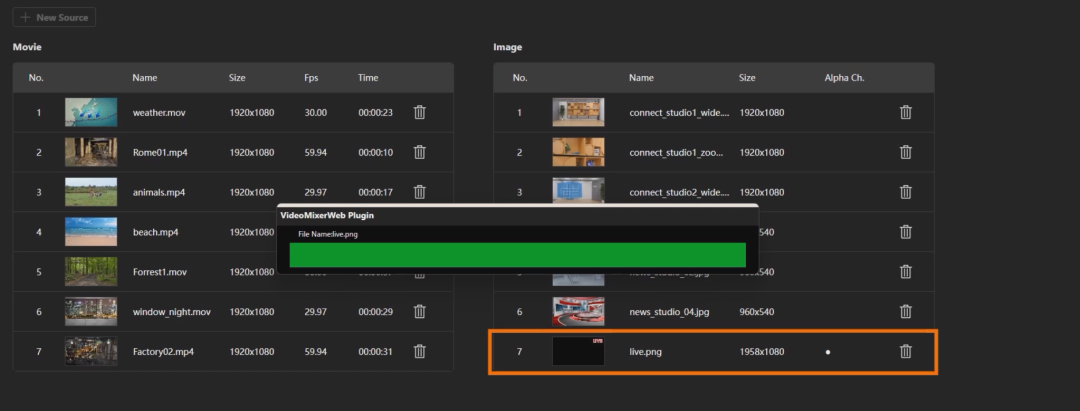
Task: Select the news_studio_04.jpg thumbnail
Action: pos(578,312)
